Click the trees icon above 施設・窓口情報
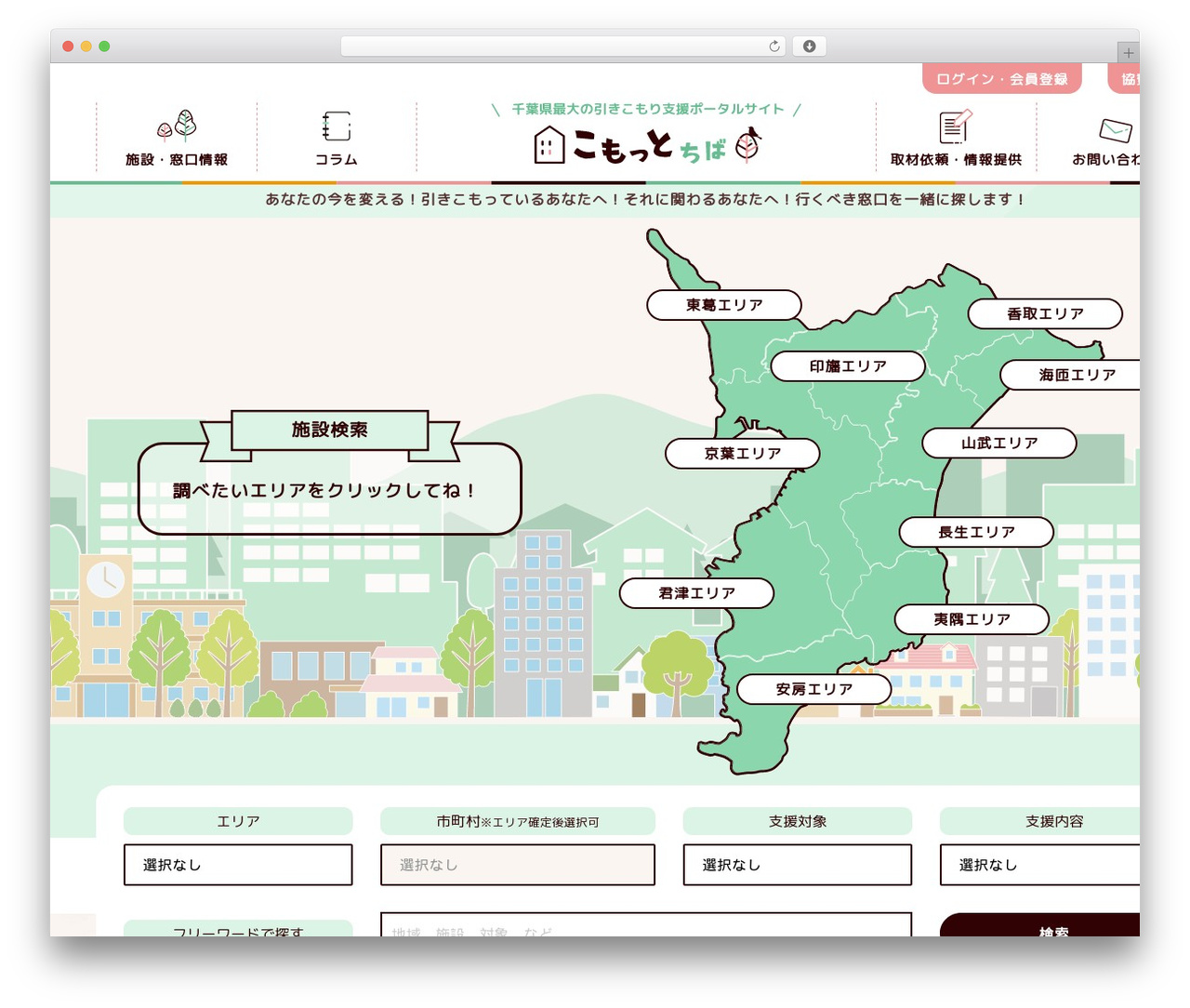The width and height of the screenshot is (1190, 1008). (177, 126)
